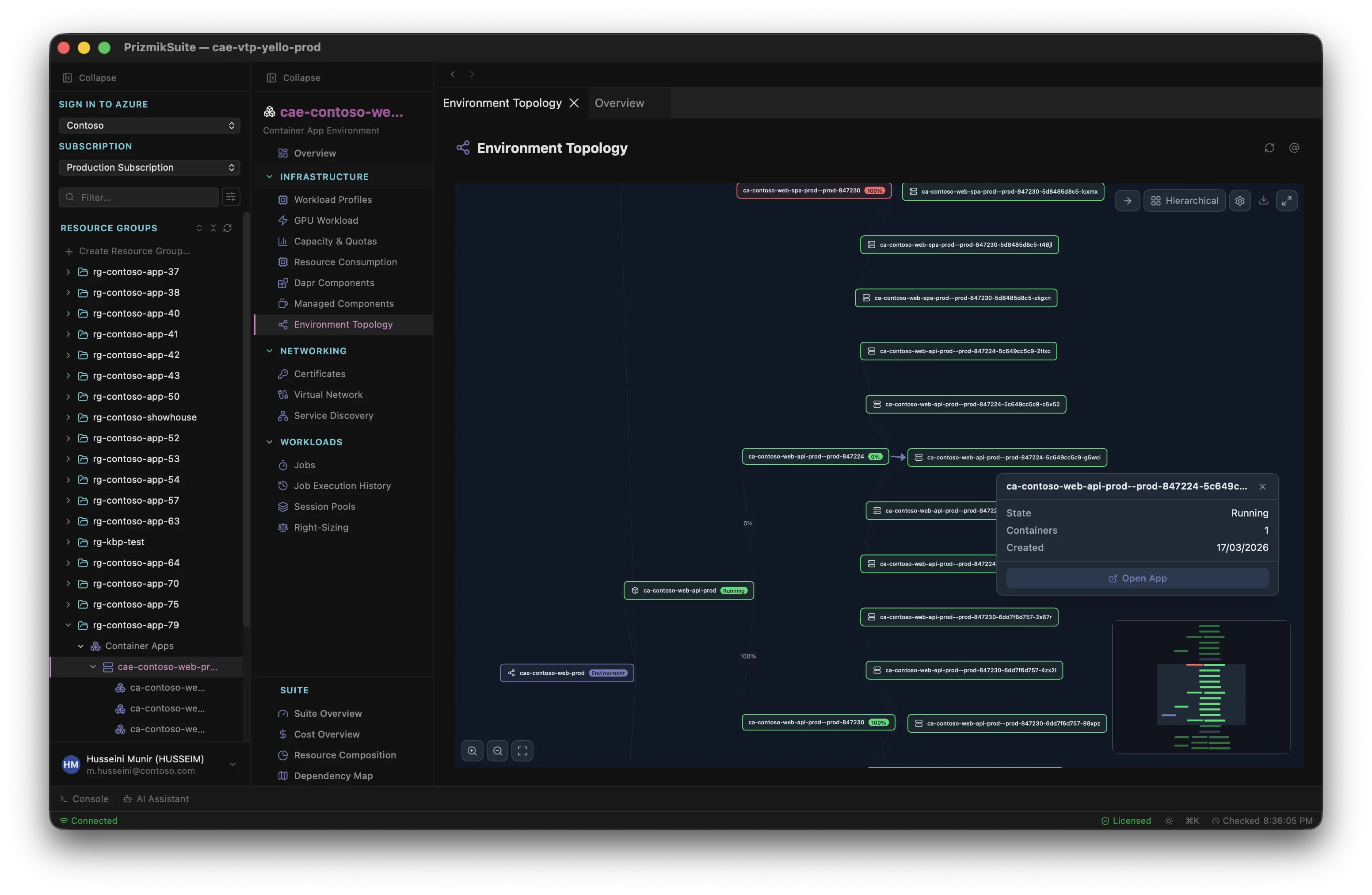Open Job Execution History
Screen dimensions: 1372x895
[x=343, y=486]
